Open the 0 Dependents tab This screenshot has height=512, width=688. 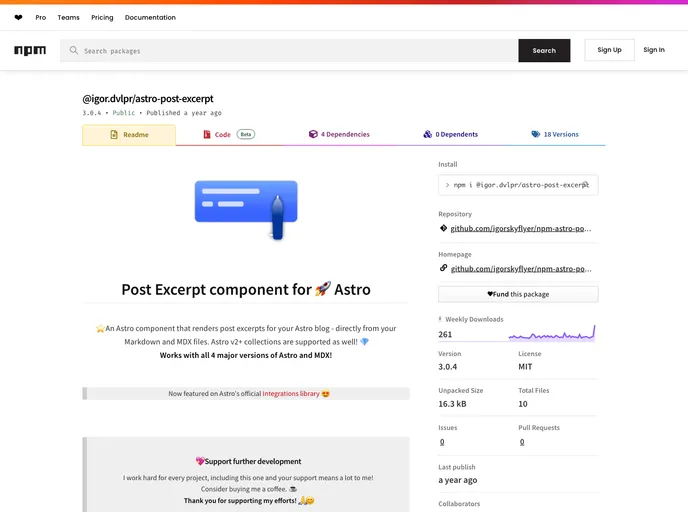coord(451,134)
